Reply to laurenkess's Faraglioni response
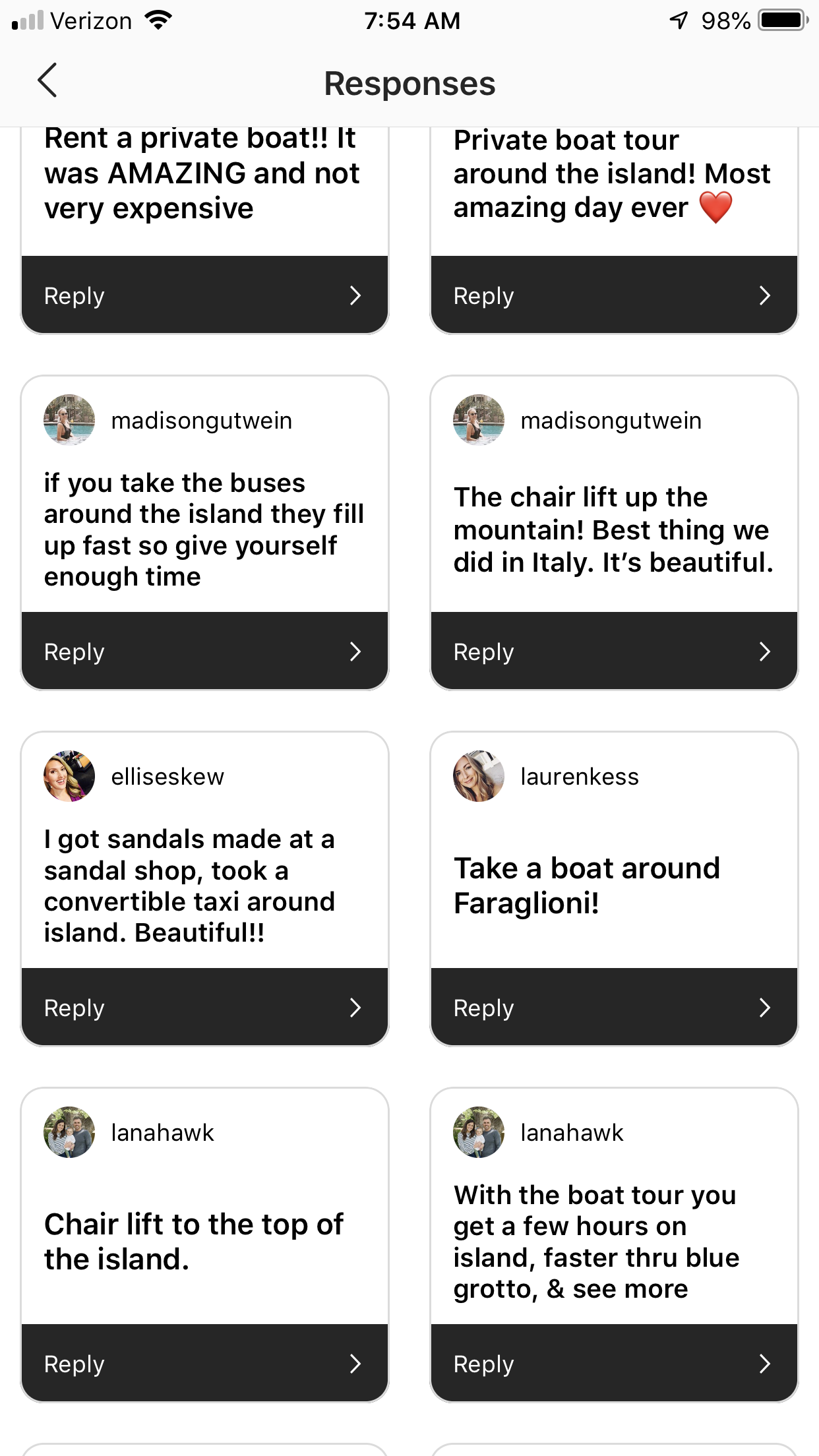 coord(614,1008)
